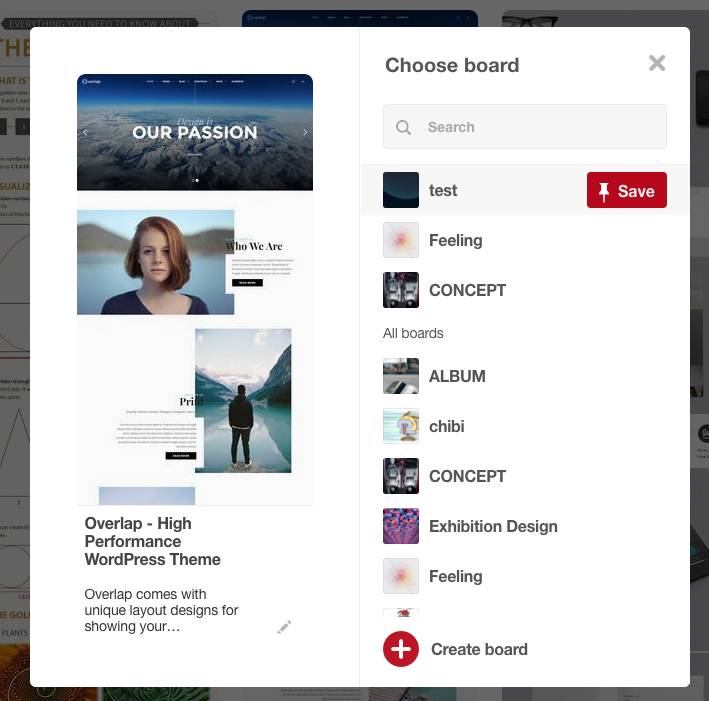709x701 pixels.
Task: Click the pencil edit icon beside the description
Action: (284, 627)
